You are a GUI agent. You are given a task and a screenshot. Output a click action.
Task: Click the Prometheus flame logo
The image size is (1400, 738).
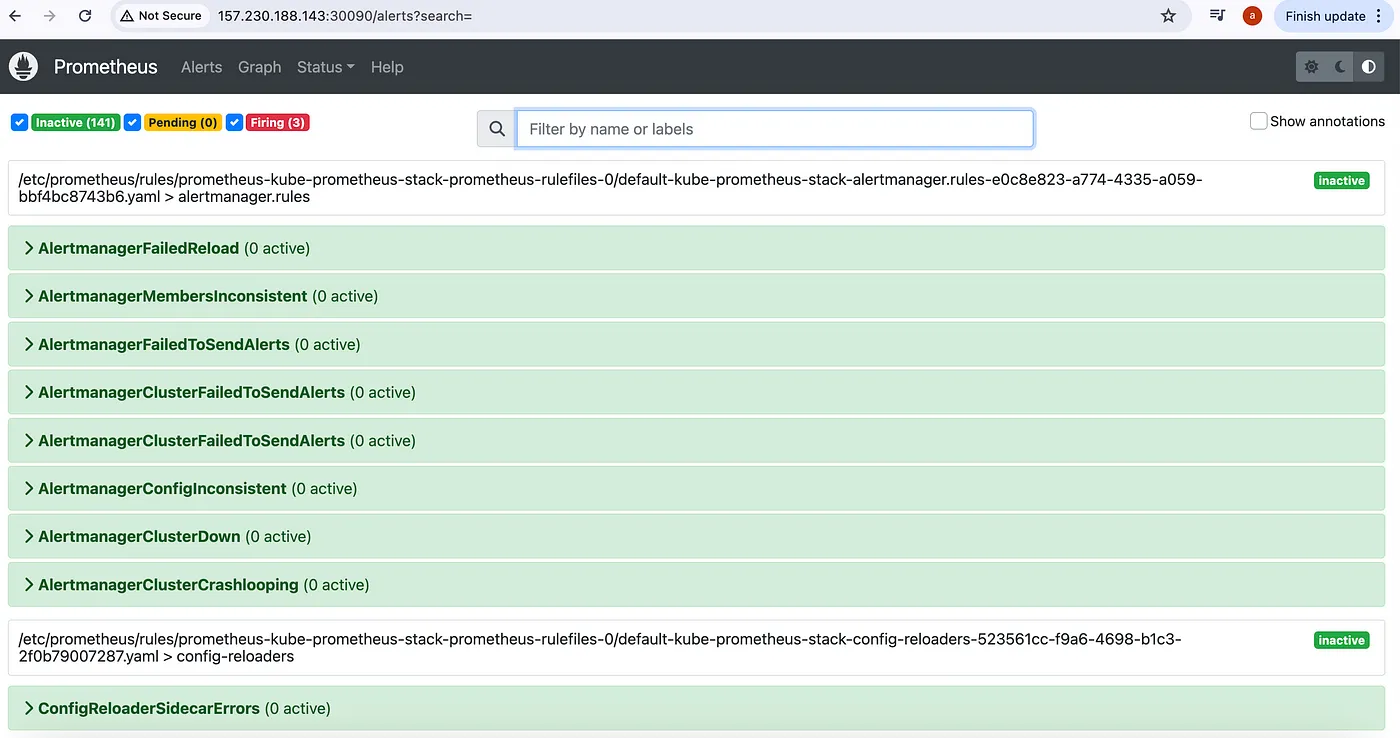23,67
